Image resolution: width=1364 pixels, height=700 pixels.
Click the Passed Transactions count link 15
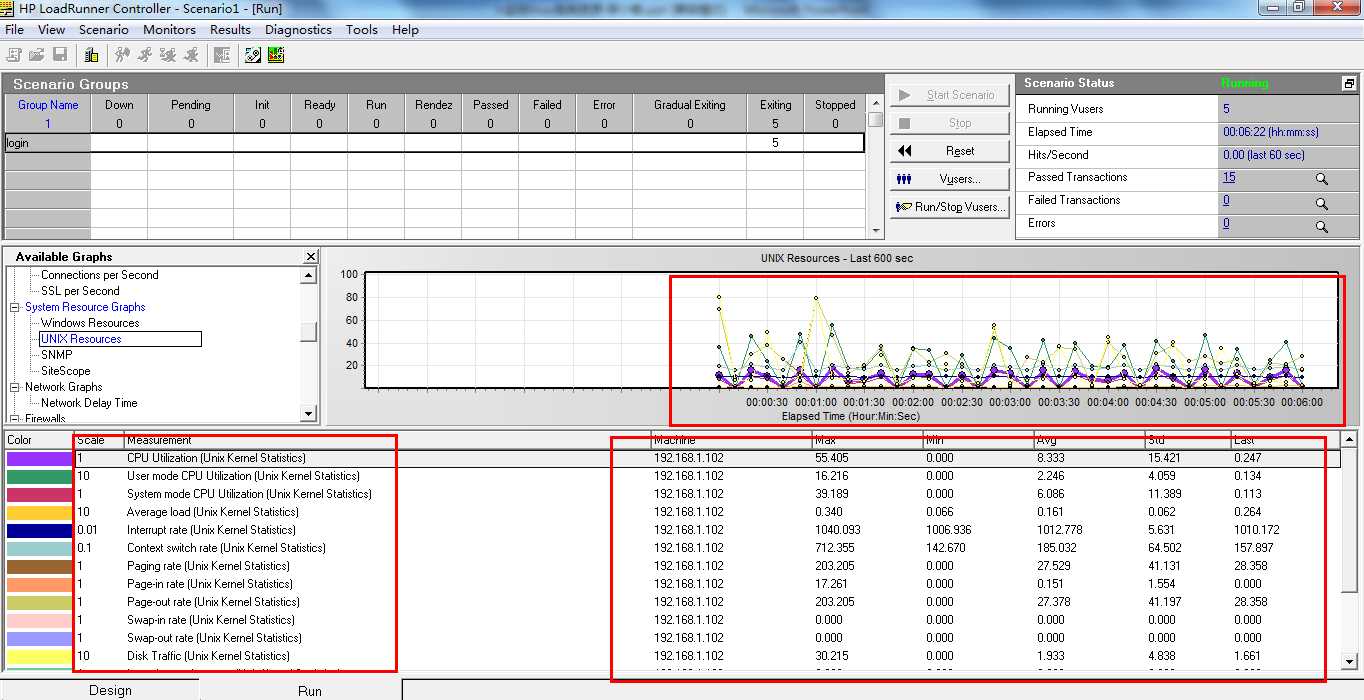pyautogui.click(x=1229, y=177)
